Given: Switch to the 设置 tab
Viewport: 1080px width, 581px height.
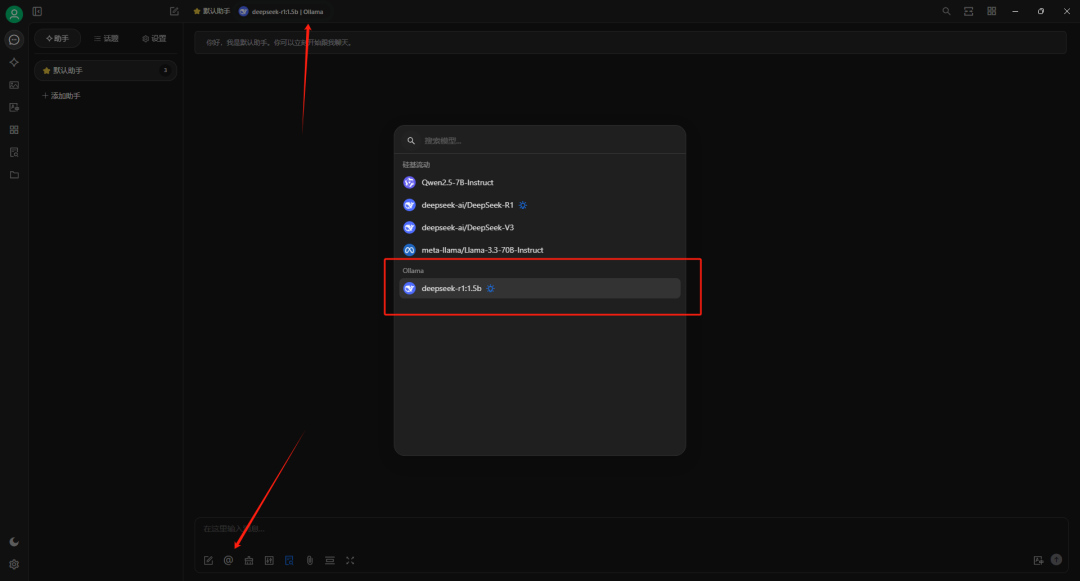Looking at the screenshot, I should tap(154, 39).
